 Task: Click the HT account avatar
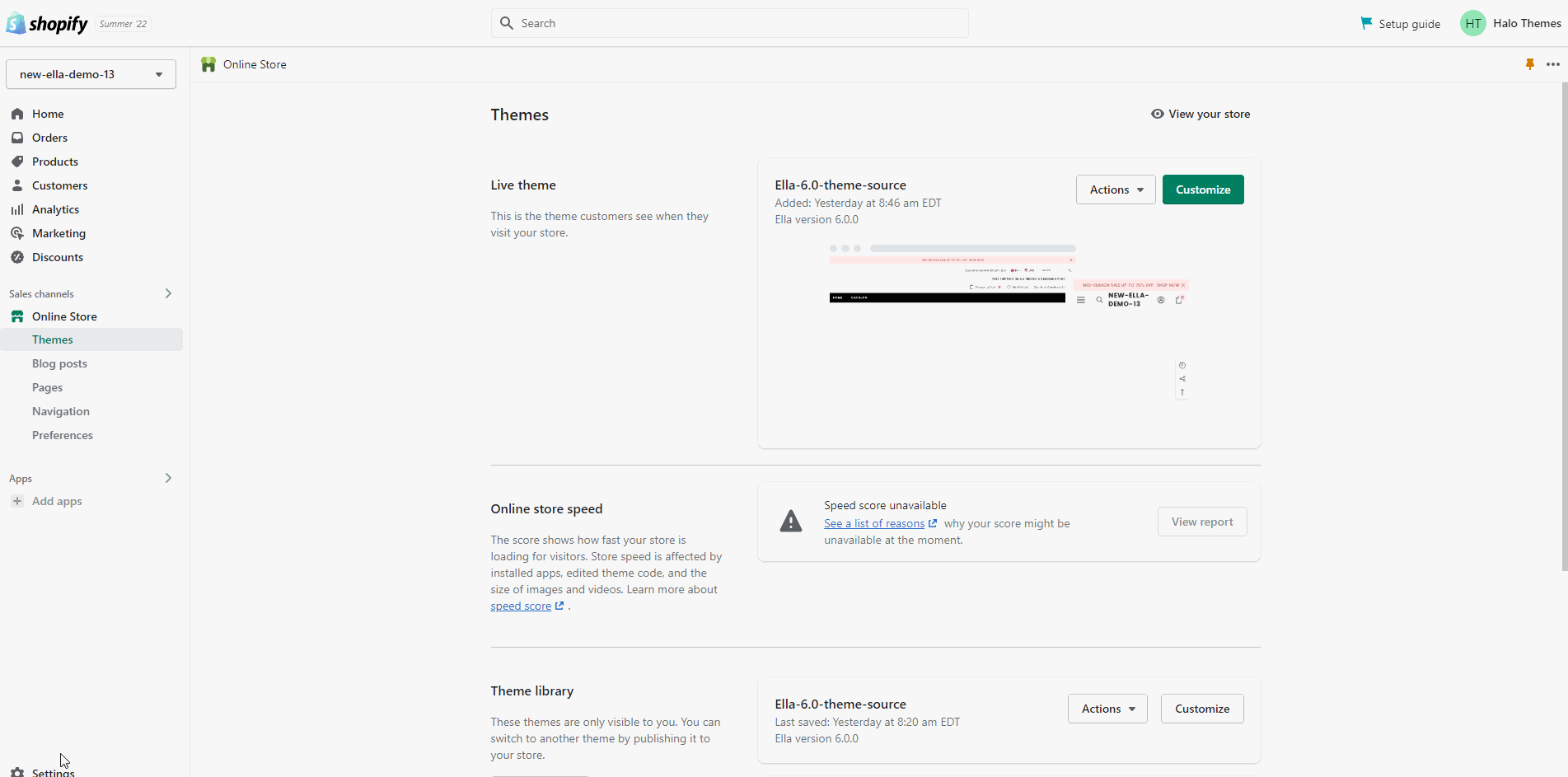click(1473, 23)
